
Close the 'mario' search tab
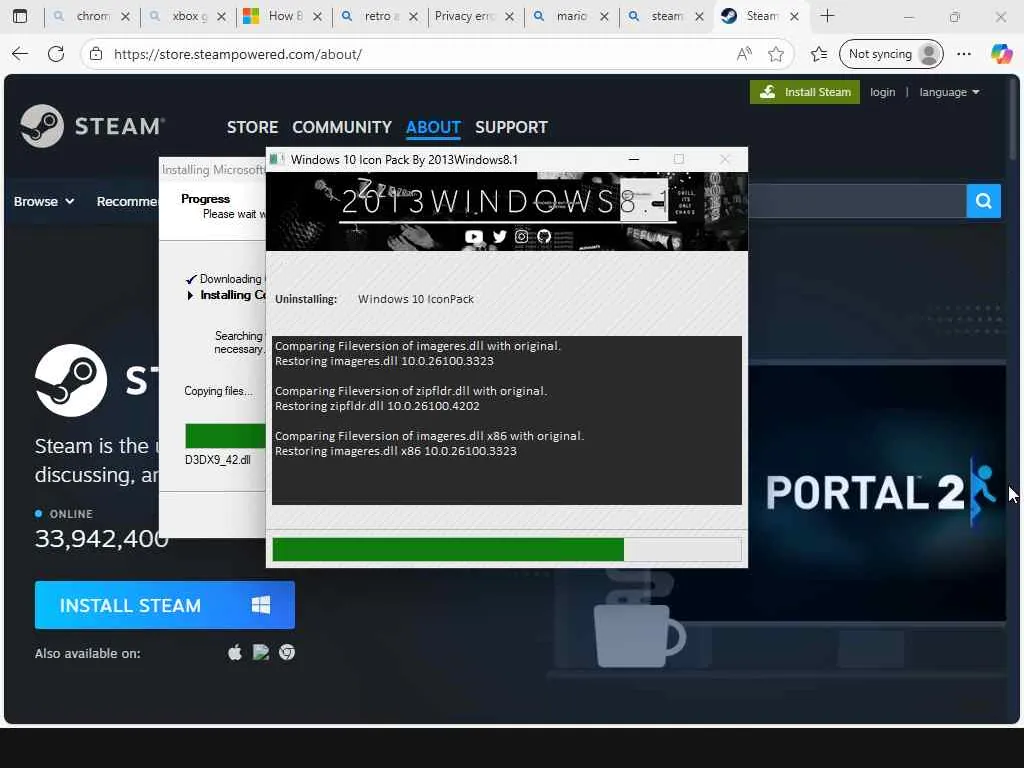click(605, 16)
